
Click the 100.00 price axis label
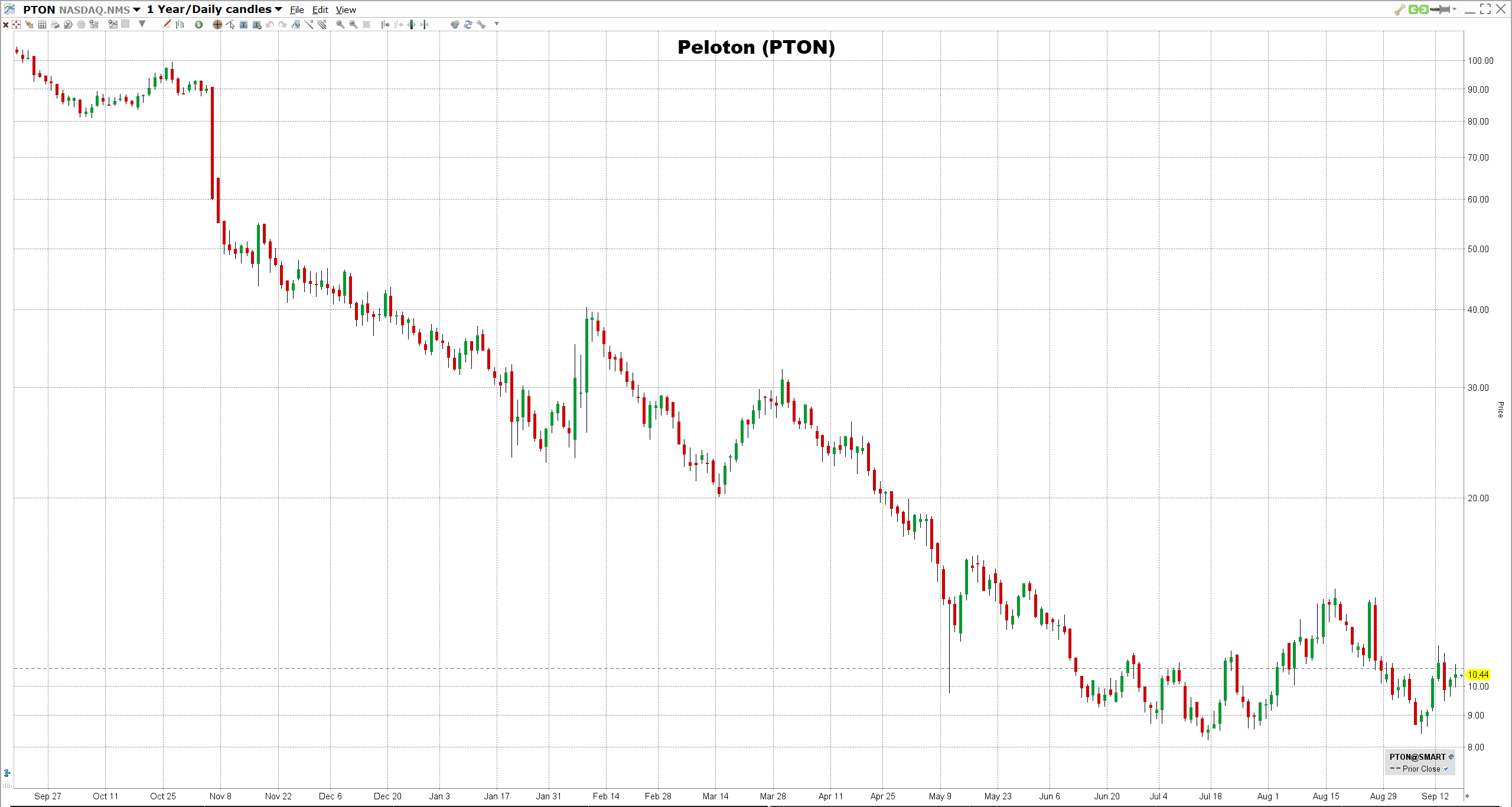(x=1481, y=60)
